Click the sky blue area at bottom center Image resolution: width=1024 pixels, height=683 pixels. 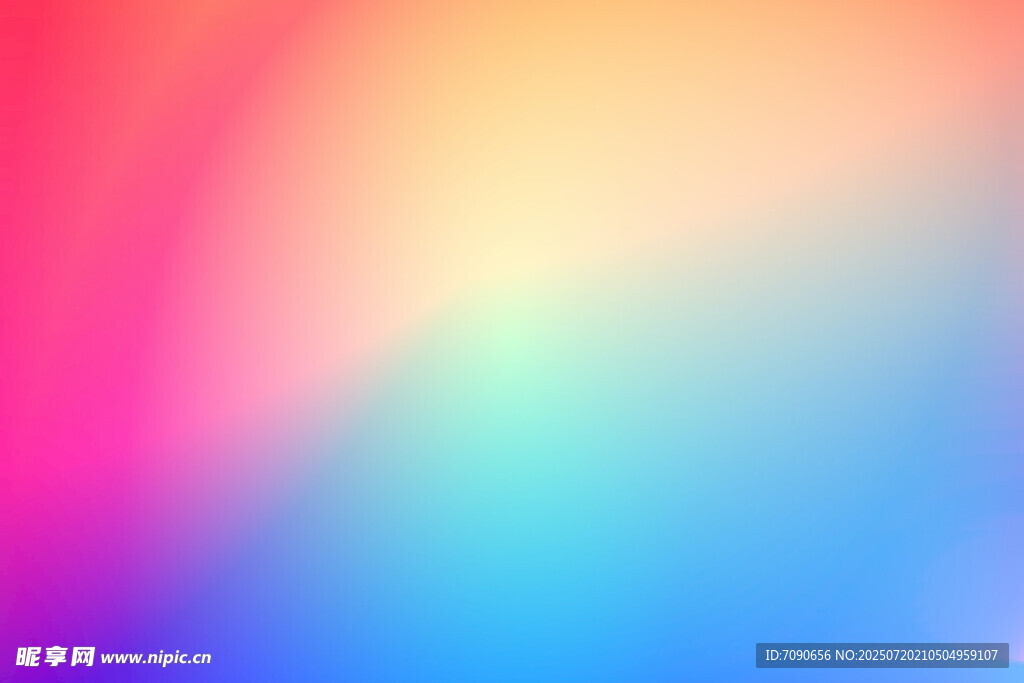point(520,640)
